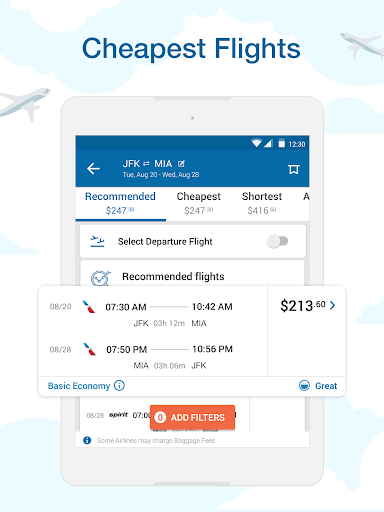Viewport: 384px width, 512px height.
Task: Click the smiley face icon near Great
Action: point(304,386)
